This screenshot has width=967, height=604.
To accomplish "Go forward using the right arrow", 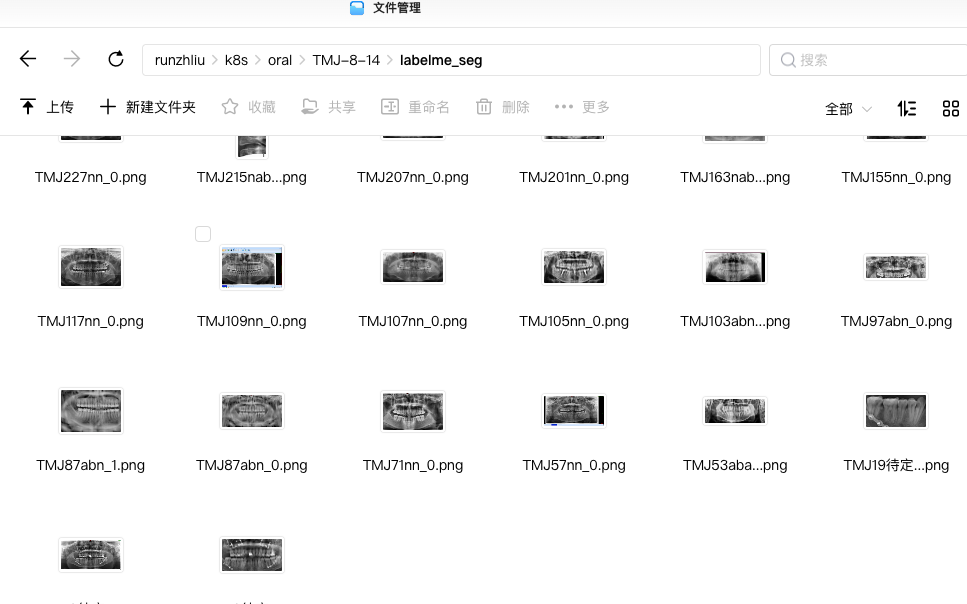I will (72, 59).
